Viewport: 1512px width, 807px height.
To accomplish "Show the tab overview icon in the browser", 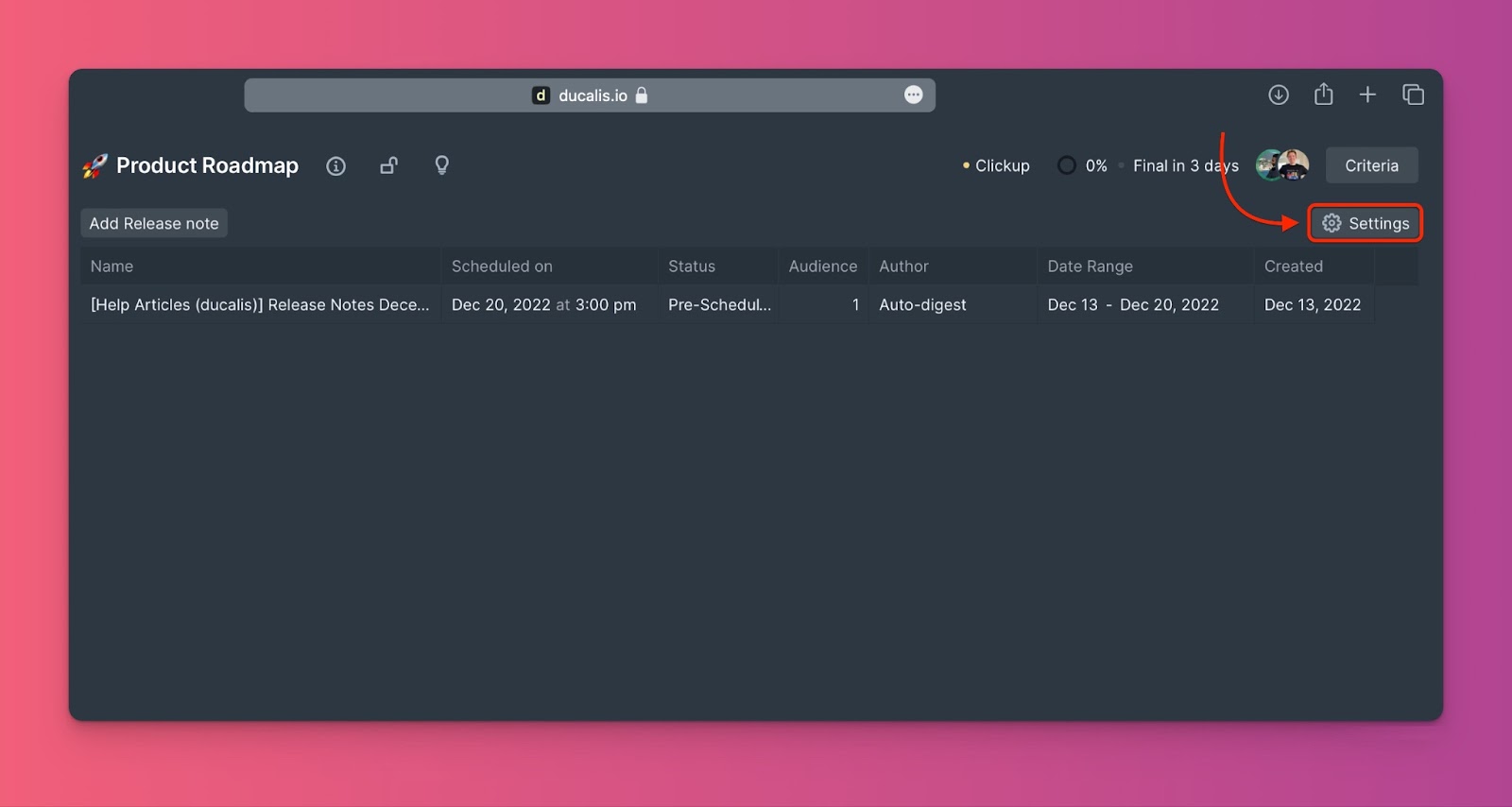I will (1413, 94).
